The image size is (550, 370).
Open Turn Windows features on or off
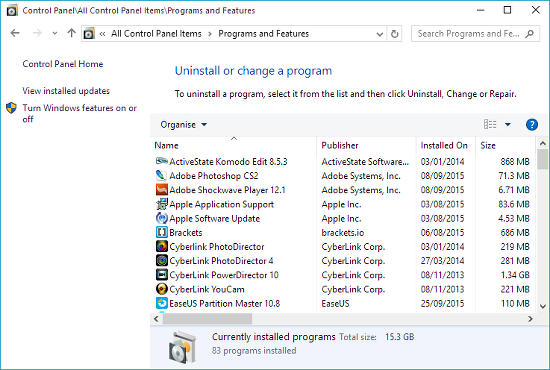pos(80,113)
